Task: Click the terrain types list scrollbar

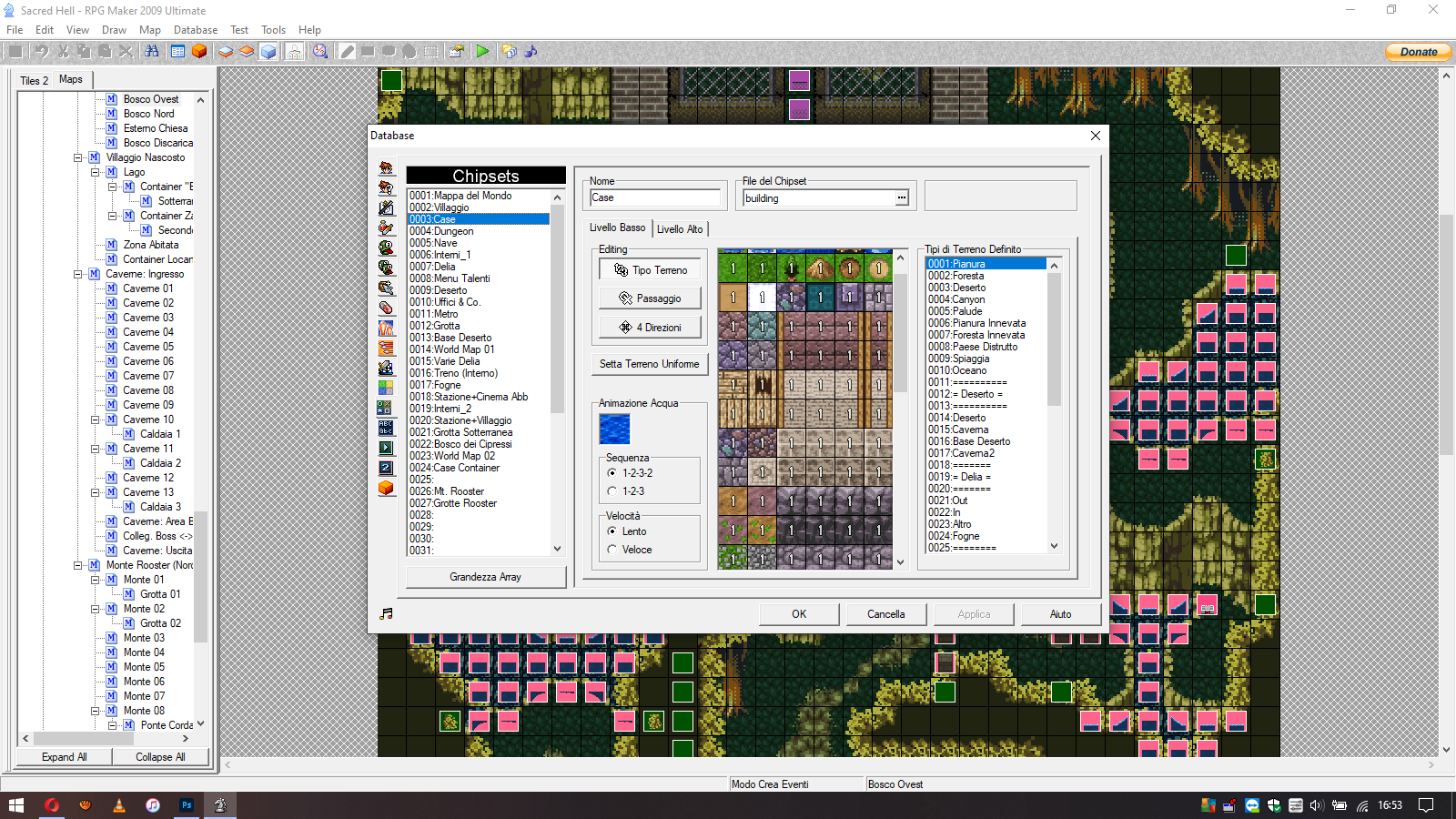Action: click(1055, 405)
